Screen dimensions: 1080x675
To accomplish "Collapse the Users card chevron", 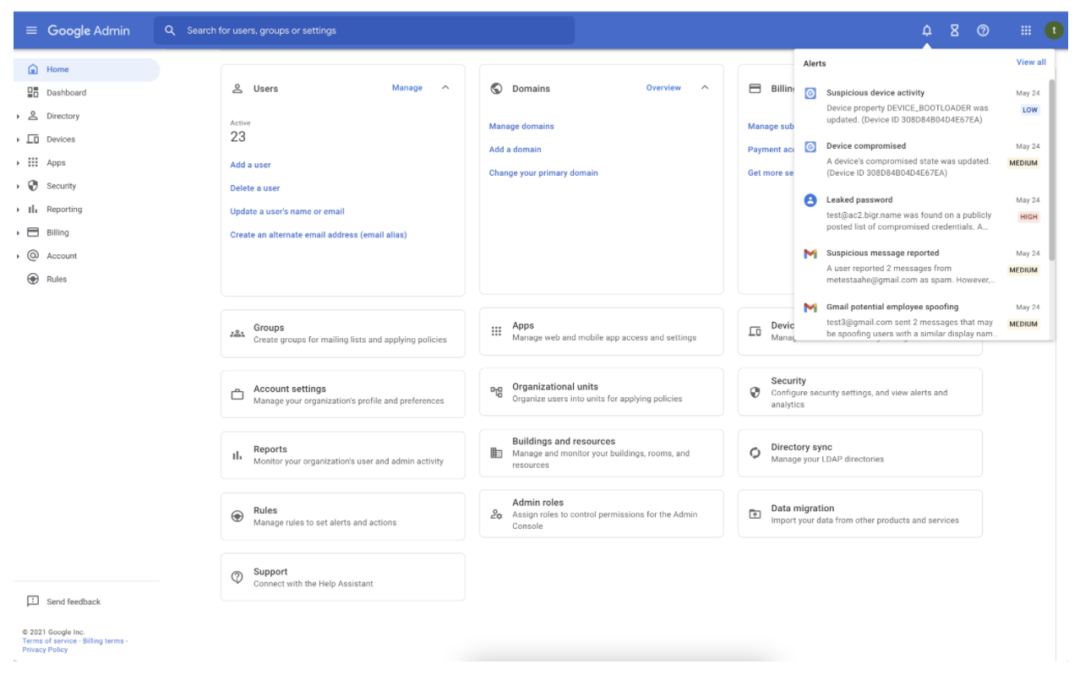I will (446, 87).
